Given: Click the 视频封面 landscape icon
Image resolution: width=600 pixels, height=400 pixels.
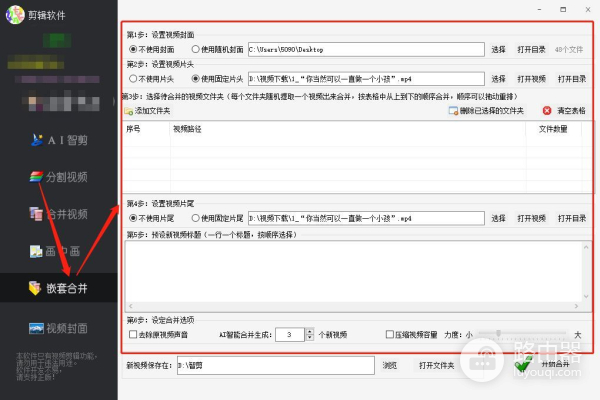Looking at the screenshot, I should (36, 328).
